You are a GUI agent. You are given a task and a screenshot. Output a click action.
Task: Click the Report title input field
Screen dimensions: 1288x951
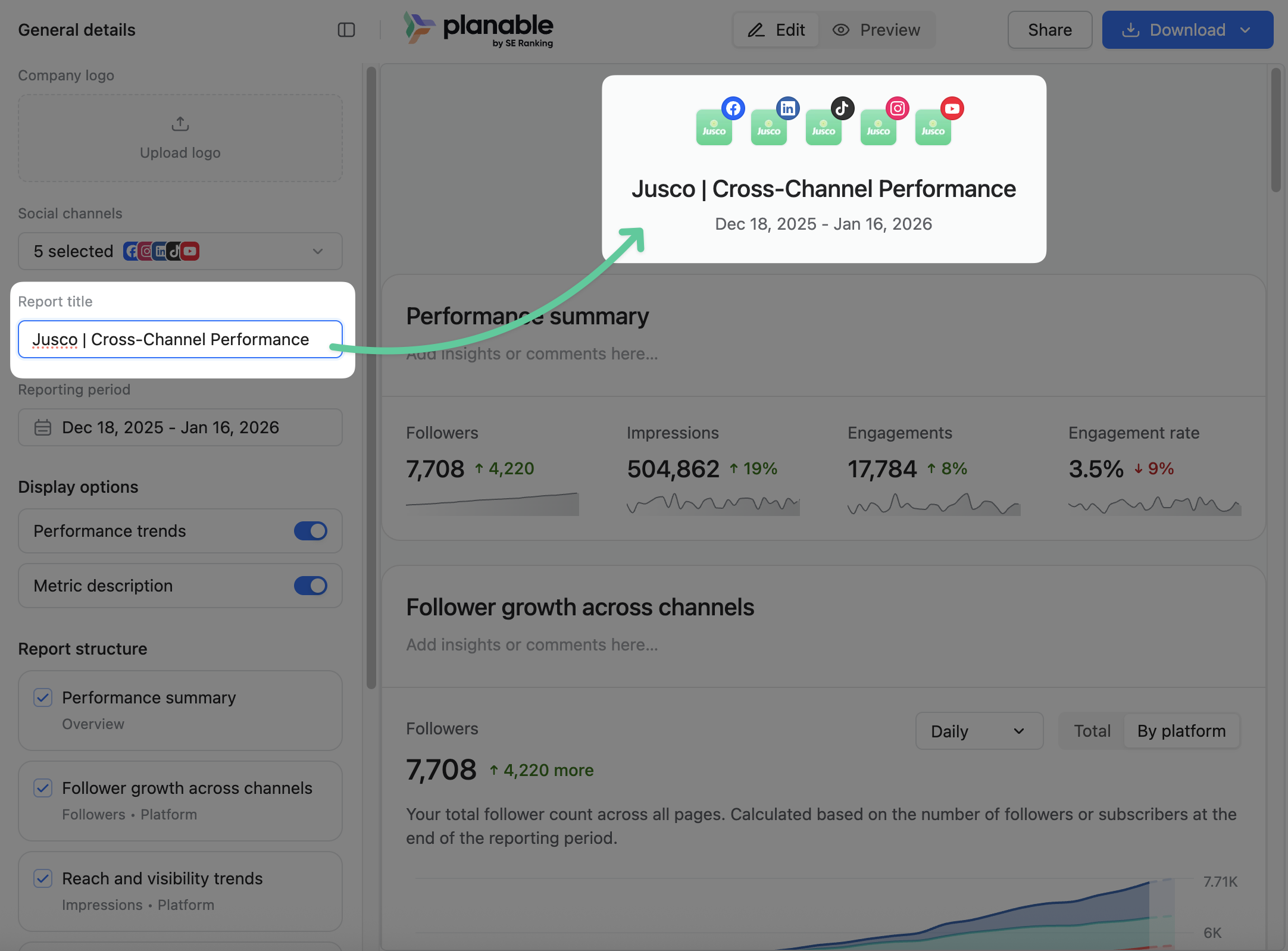coord(180,339)
